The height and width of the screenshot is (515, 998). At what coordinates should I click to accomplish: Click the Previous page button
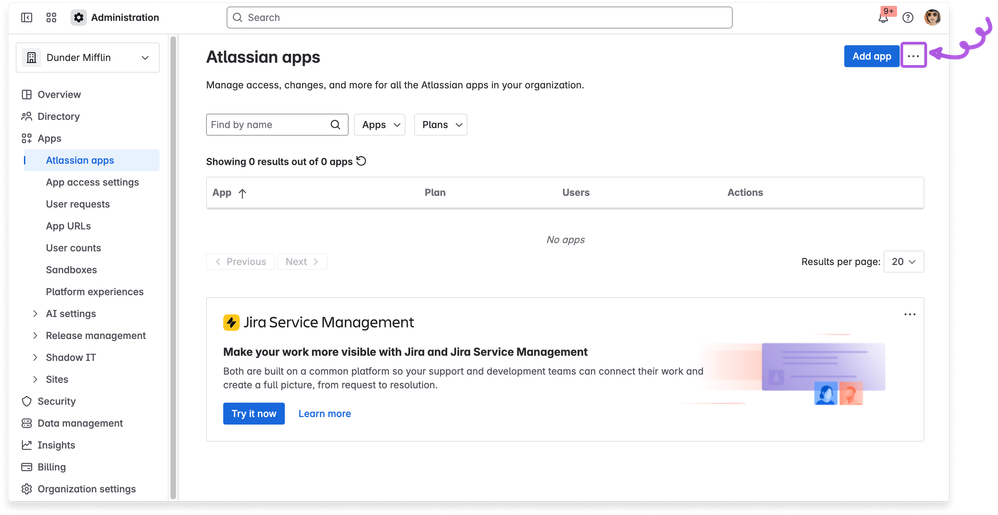coord(241,262)
